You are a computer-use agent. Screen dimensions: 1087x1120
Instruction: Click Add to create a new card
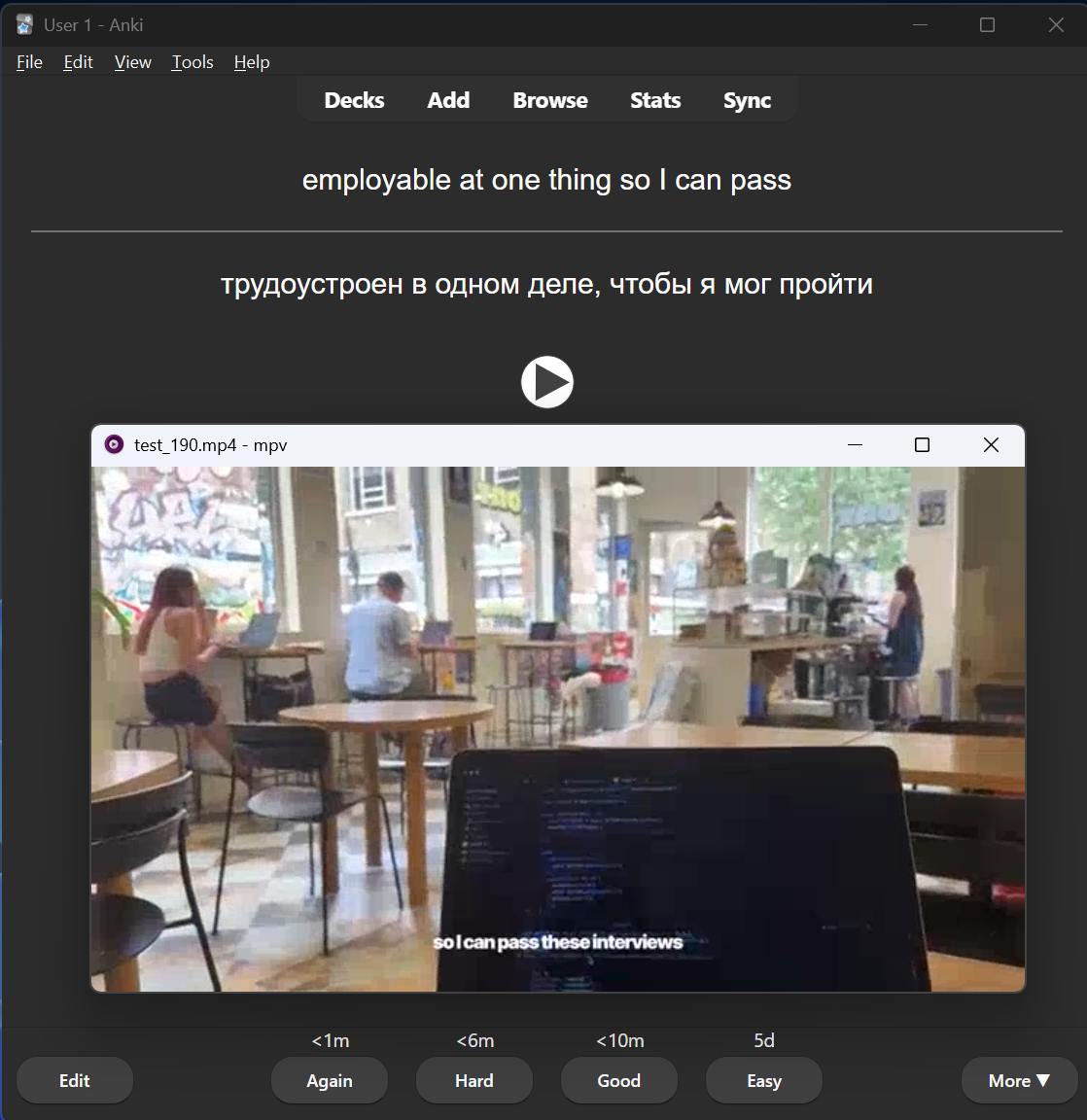point(448,100)
